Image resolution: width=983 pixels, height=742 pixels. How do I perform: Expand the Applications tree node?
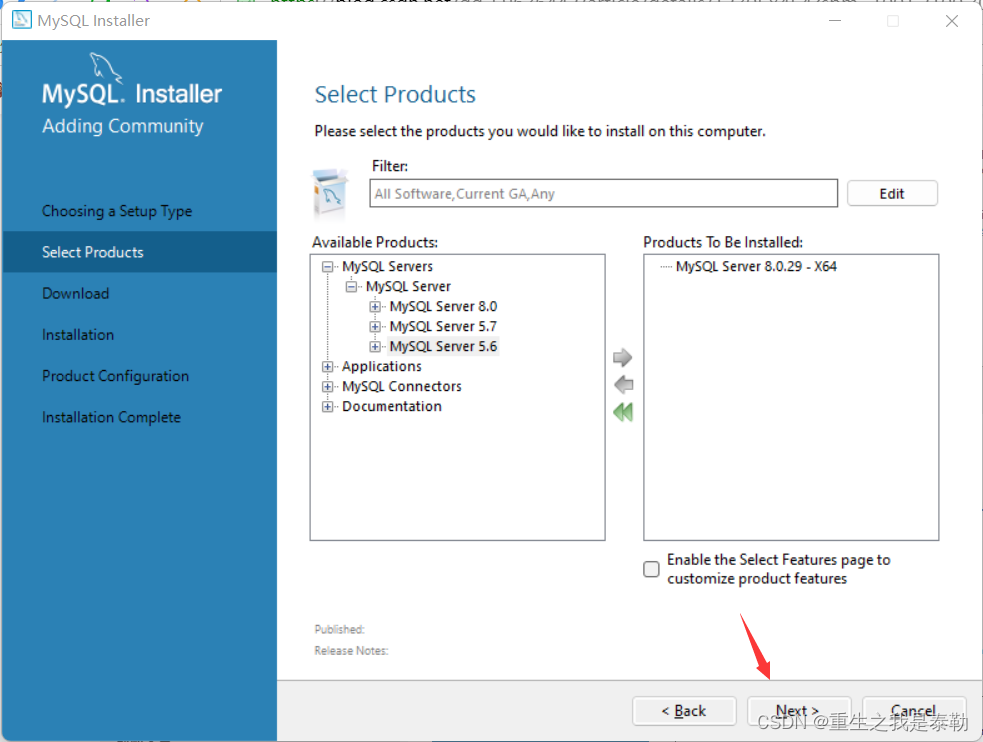tap(327, 367)
